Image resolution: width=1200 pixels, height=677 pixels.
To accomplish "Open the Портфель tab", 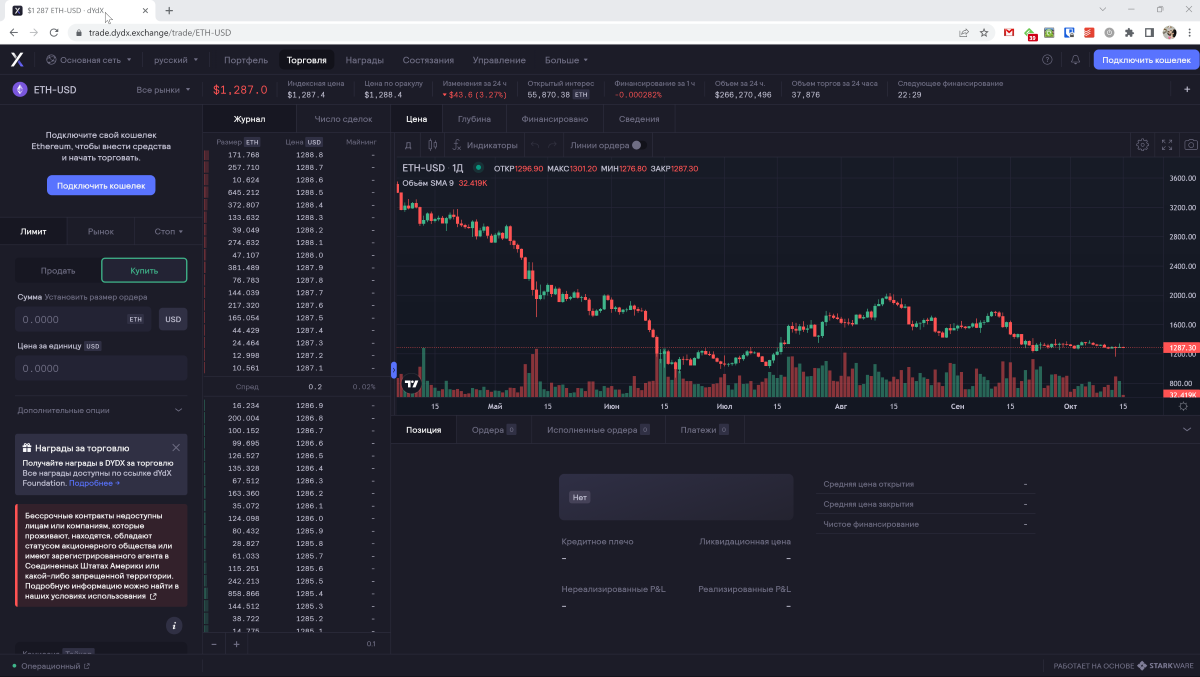I will [x=246, y=60].
